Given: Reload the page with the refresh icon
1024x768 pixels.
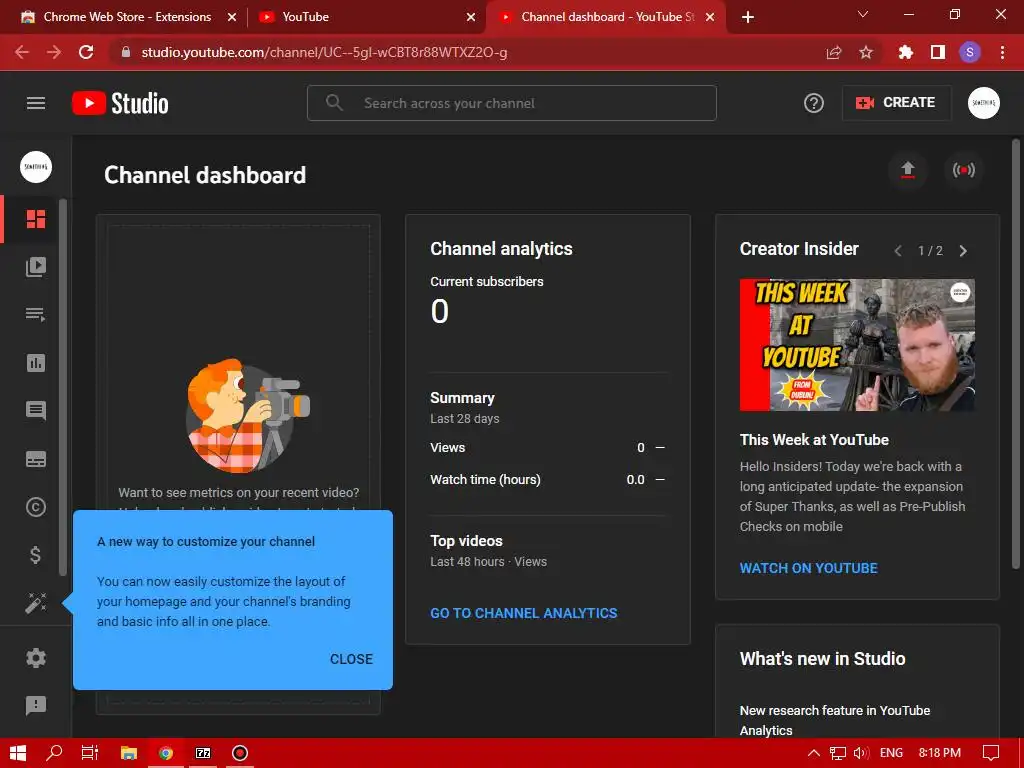Looking at the screenshot, I should coord(86,52).
